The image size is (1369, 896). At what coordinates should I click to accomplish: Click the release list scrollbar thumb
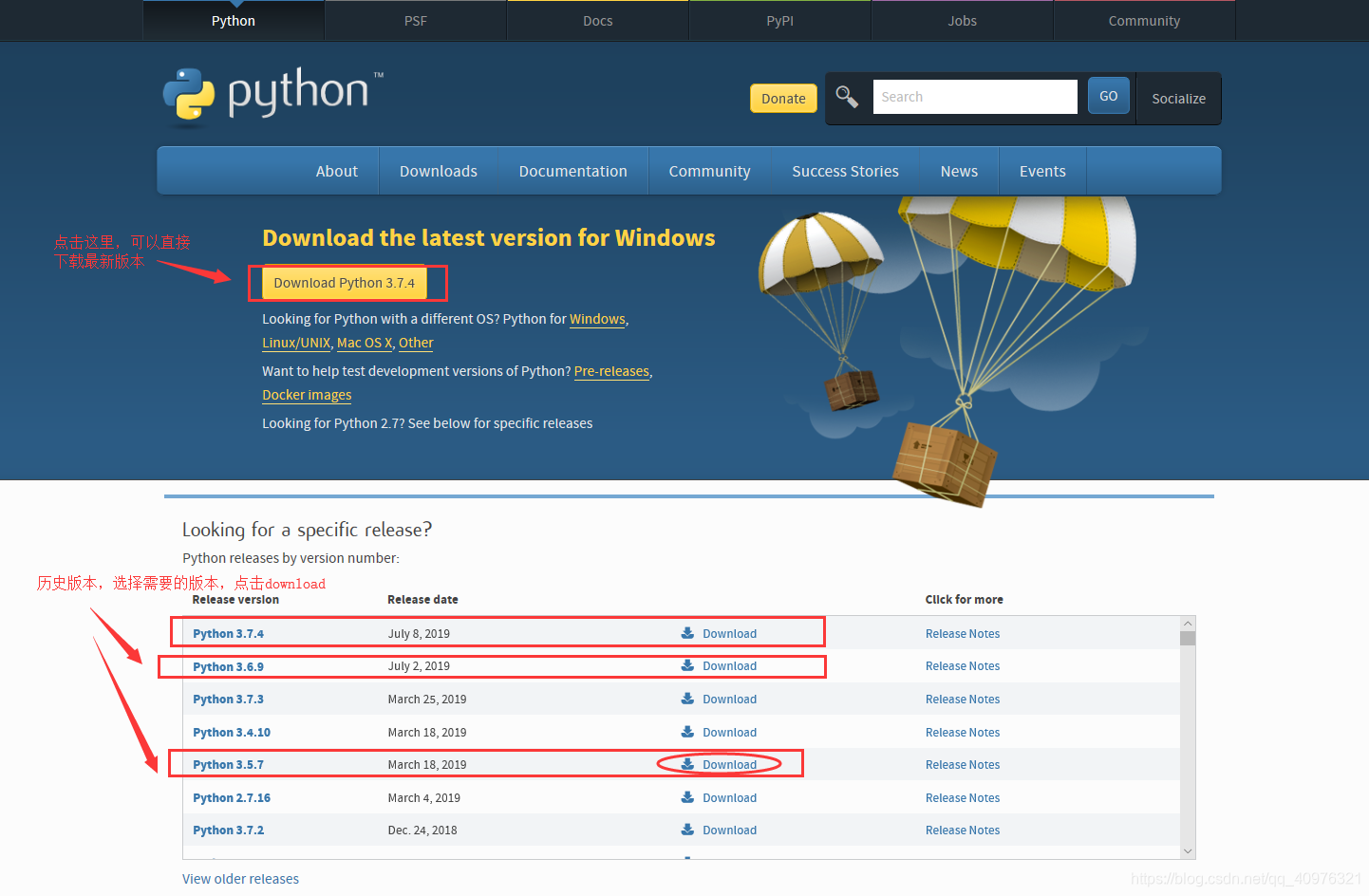1188,638
